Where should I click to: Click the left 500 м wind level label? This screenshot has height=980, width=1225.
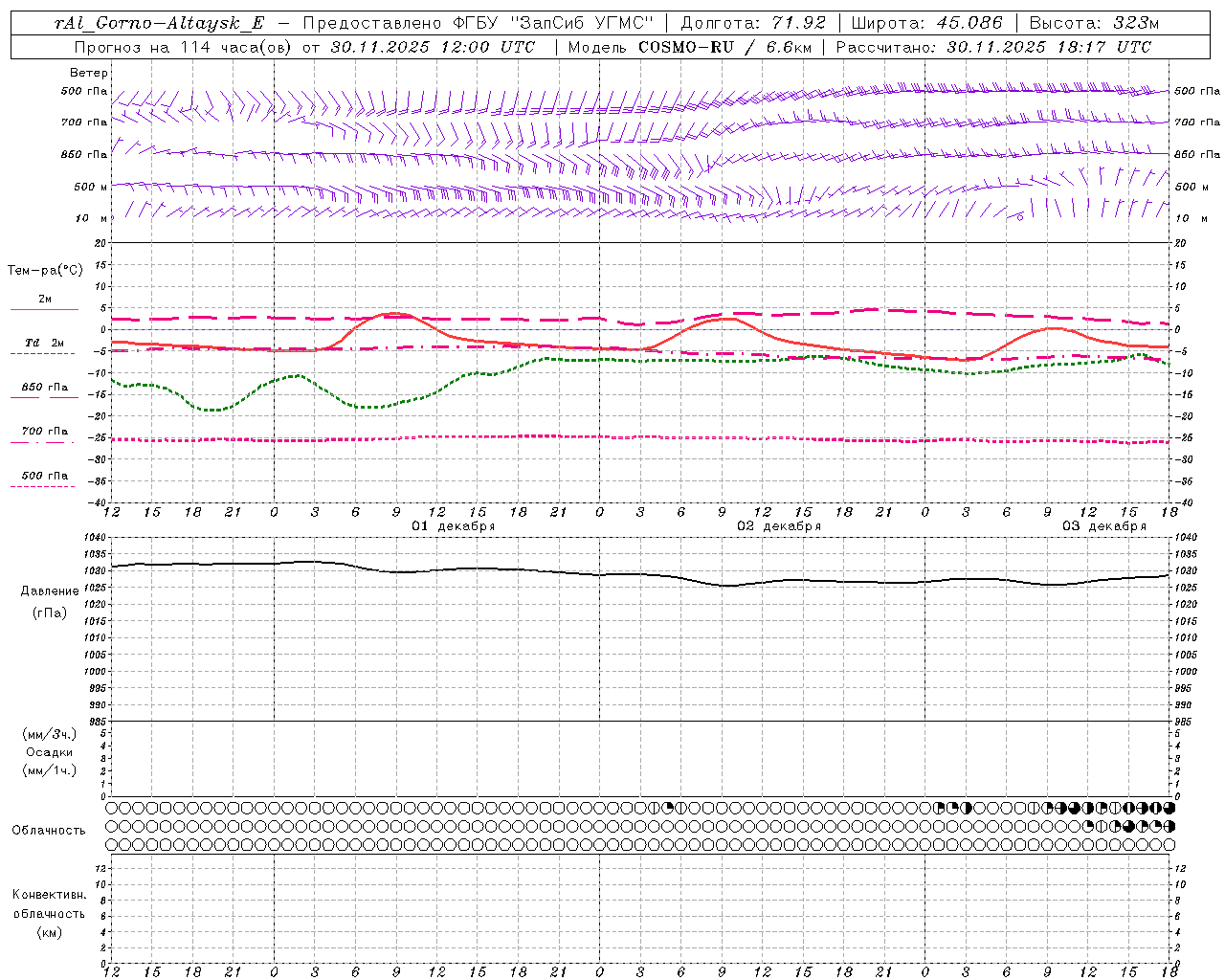(x=91, y=187)
